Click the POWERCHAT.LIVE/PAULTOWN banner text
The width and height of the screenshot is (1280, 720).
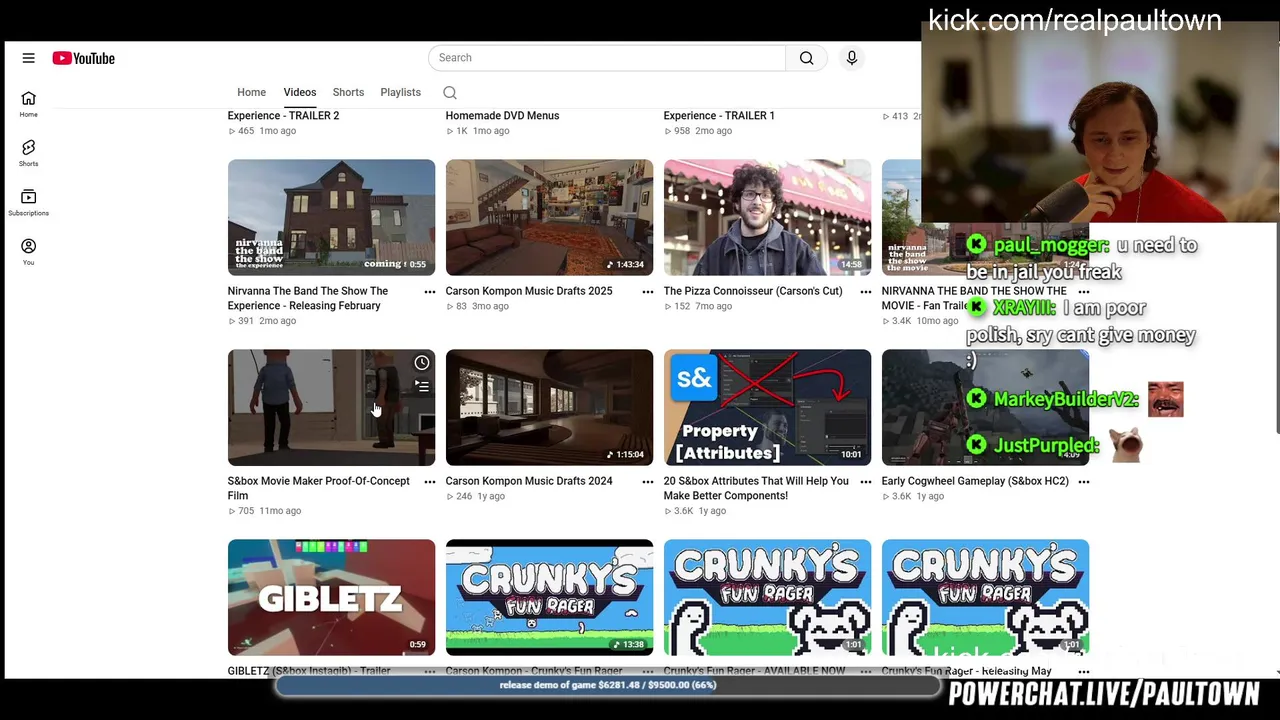click(1104, 694)
